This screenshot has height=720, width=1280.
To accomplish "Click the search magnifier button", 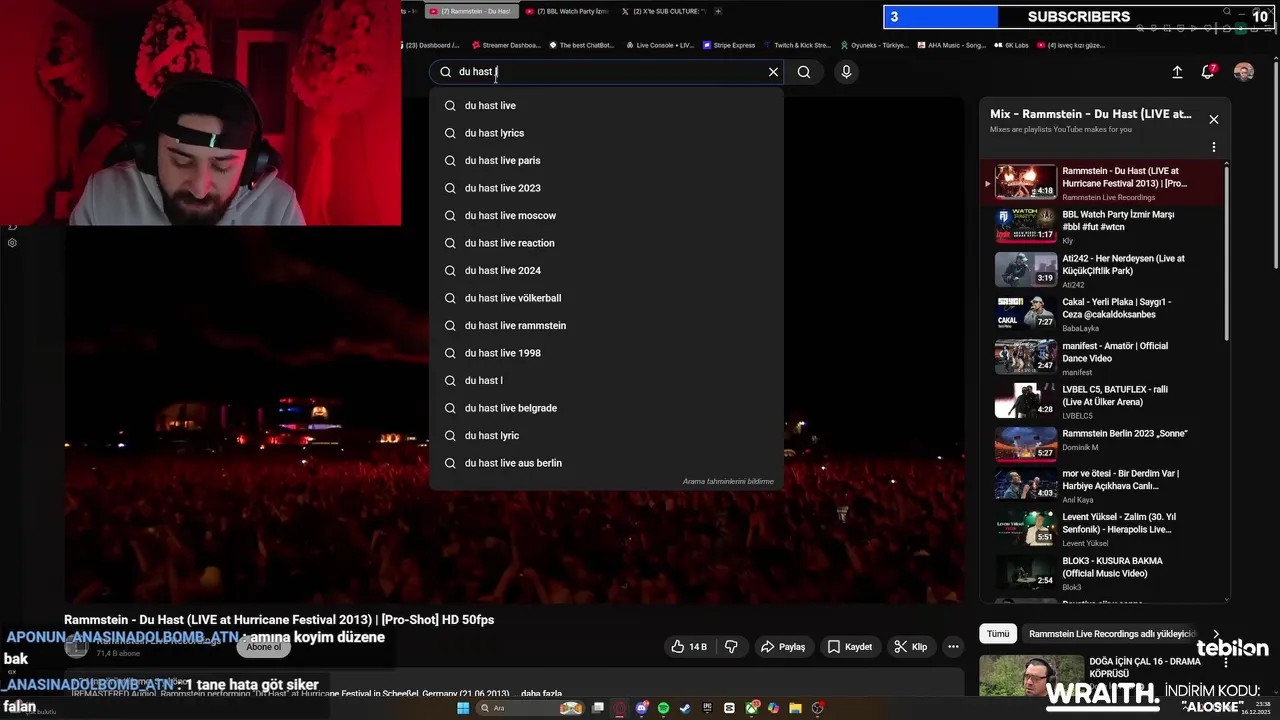I will pos(804,72).
